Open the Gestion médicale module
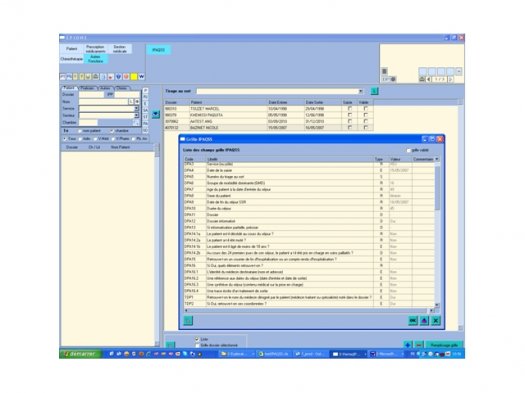The height and width of the screenshot is (393, 525). pos(120,49)
